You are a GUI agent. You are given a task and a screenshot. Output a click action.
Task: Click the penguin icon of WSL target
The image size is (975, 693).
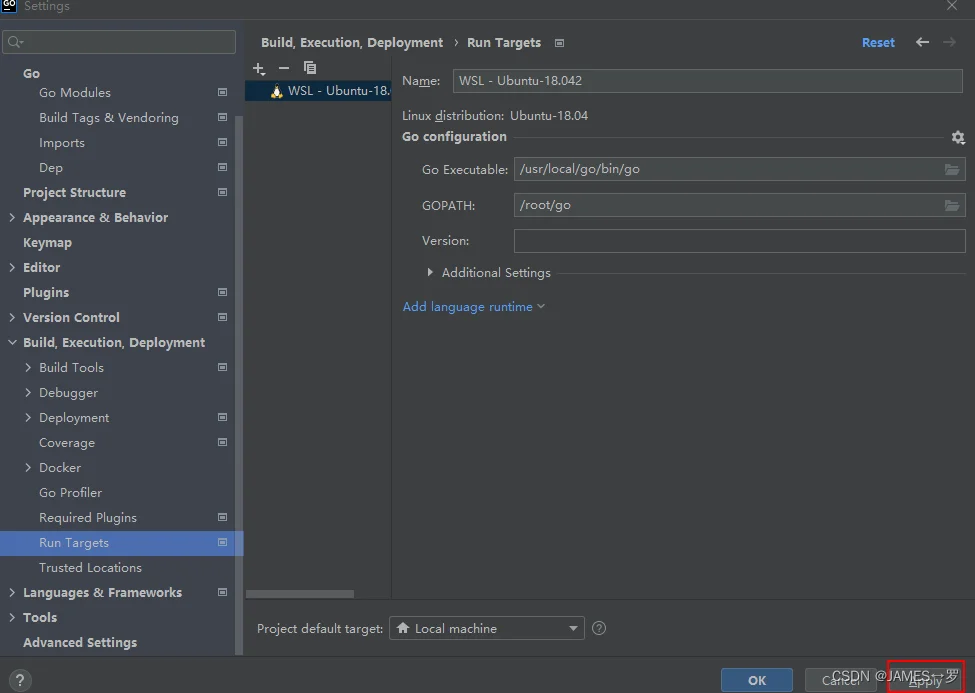coord(277,91)
